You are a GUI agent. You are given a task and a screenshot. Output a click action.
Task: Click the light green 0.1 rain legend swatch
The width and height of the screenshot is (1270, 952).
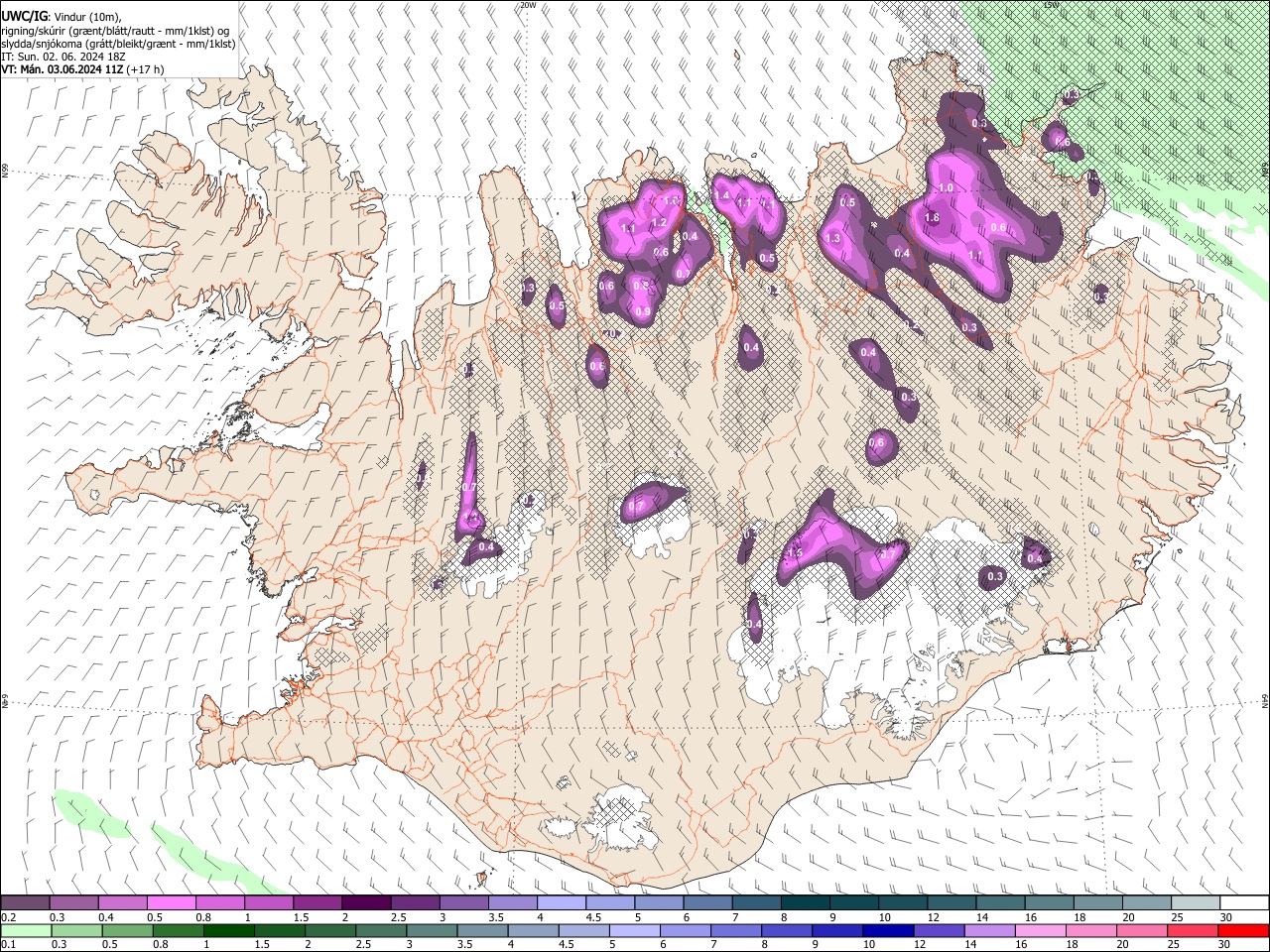click(25, 930)
